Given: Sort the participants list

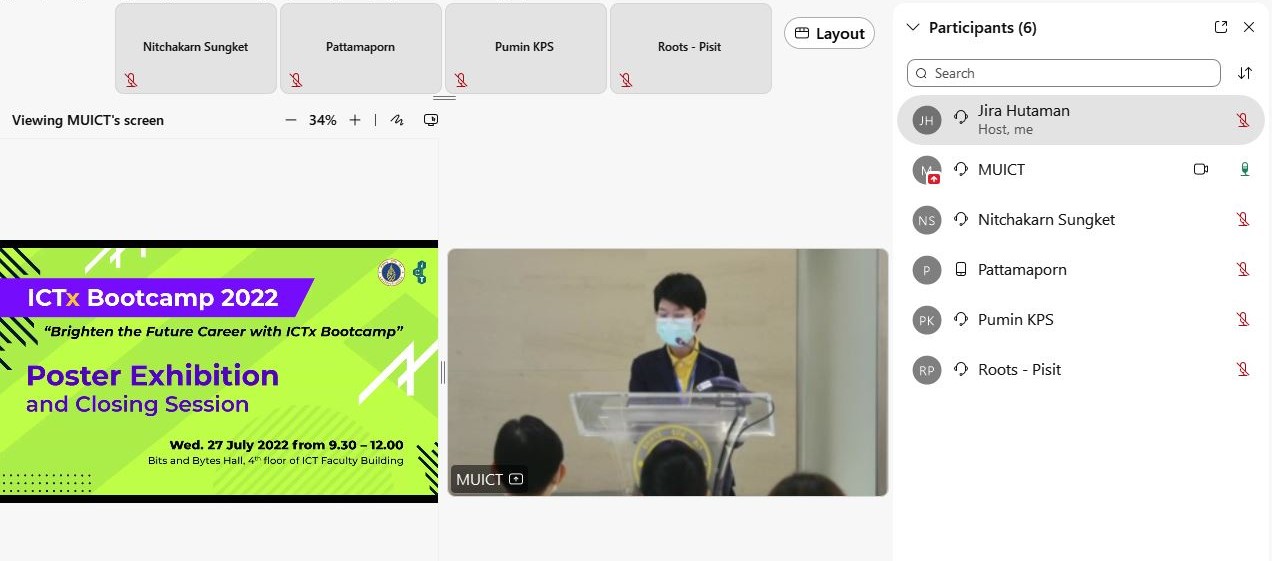Looking at the screenshot, I should 1245,73.
